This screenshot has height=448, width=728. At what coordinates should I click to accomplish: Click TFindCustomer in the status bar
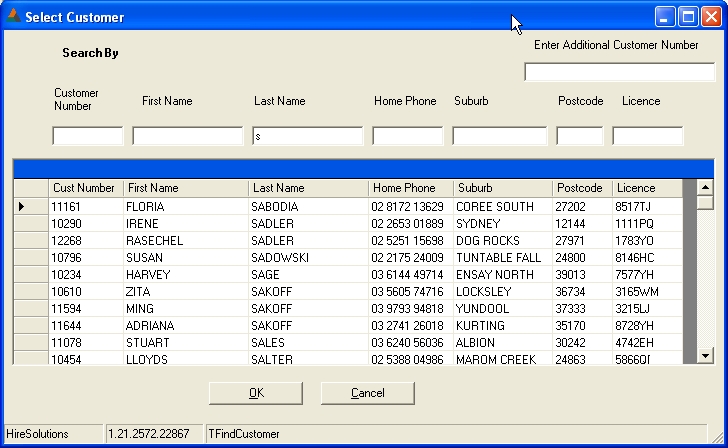click(244, 434)
